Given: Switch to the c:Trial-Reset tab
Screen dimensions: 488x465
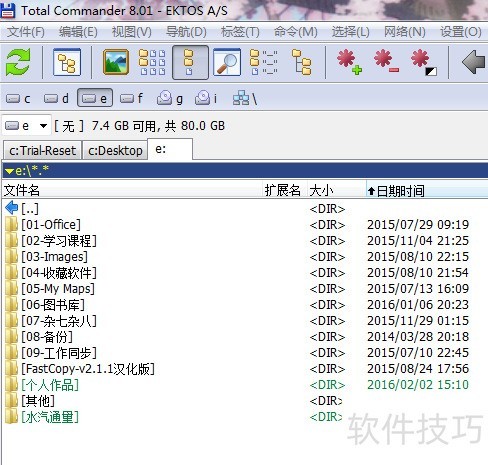Looking at the screenshot, I should click(42, 151).
